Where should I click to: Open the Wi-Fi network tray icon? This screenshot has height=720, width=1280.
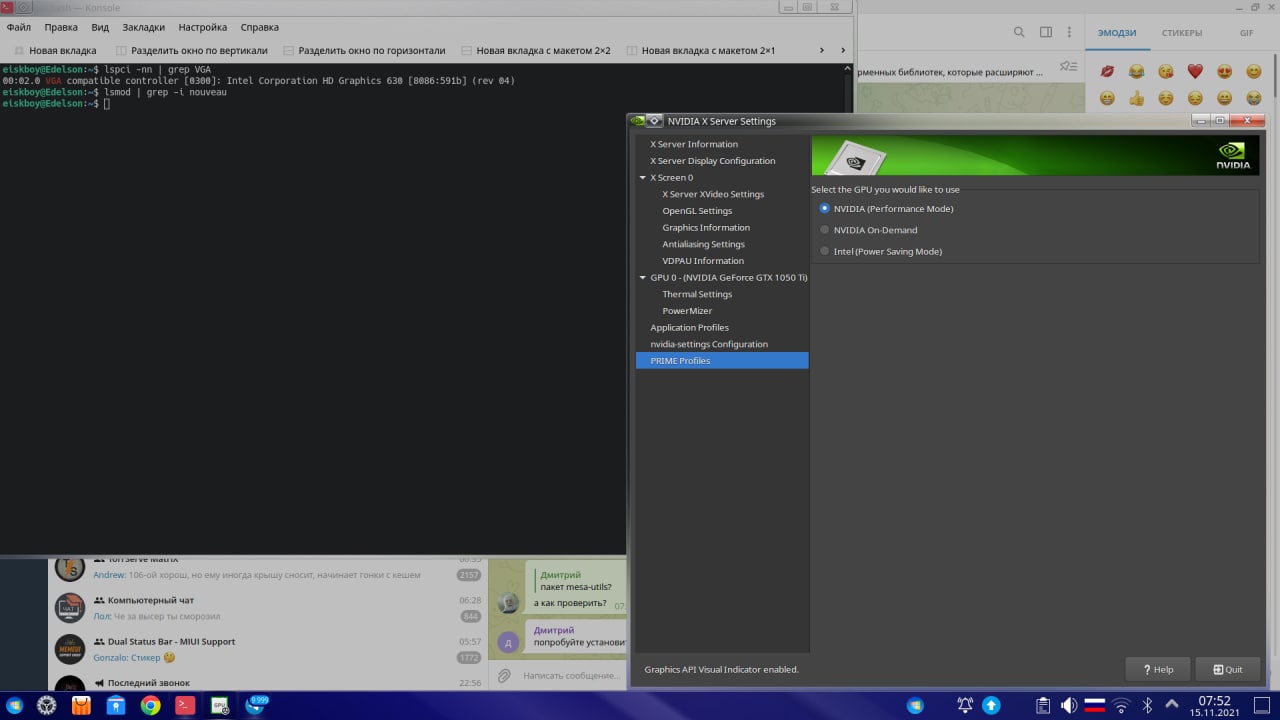1121,705
